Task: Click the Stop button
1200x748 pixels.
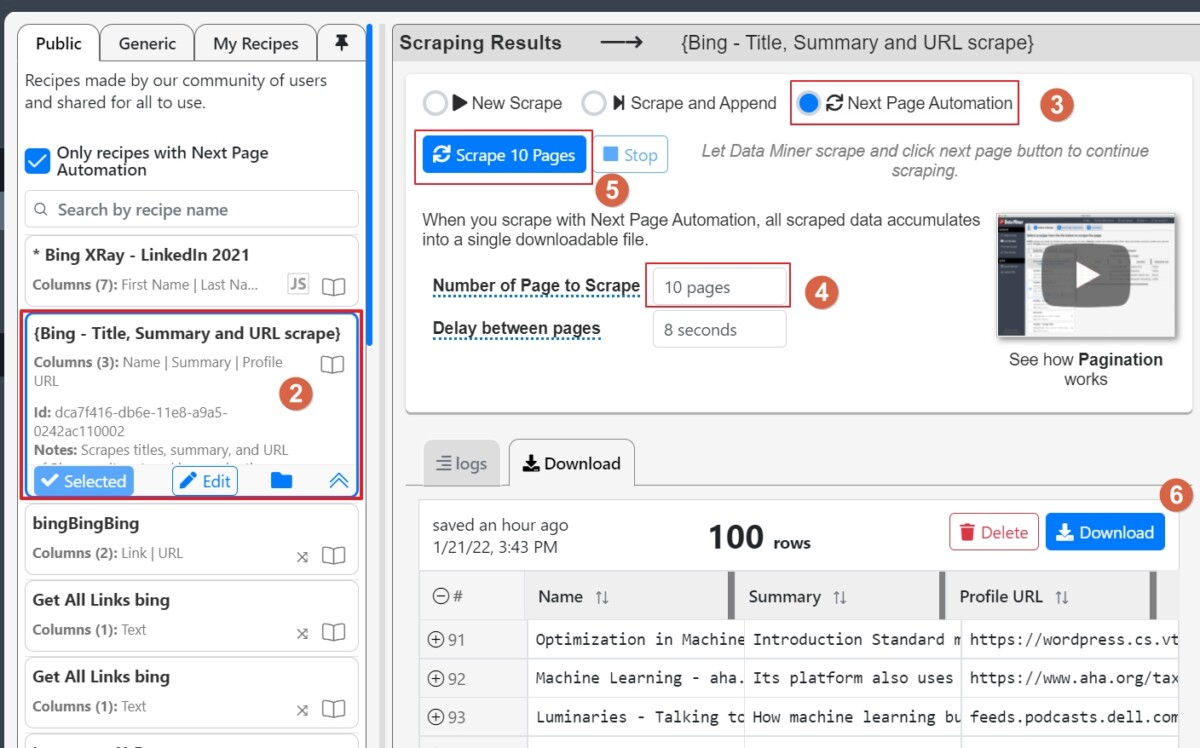Action: (x=630, y=155)
